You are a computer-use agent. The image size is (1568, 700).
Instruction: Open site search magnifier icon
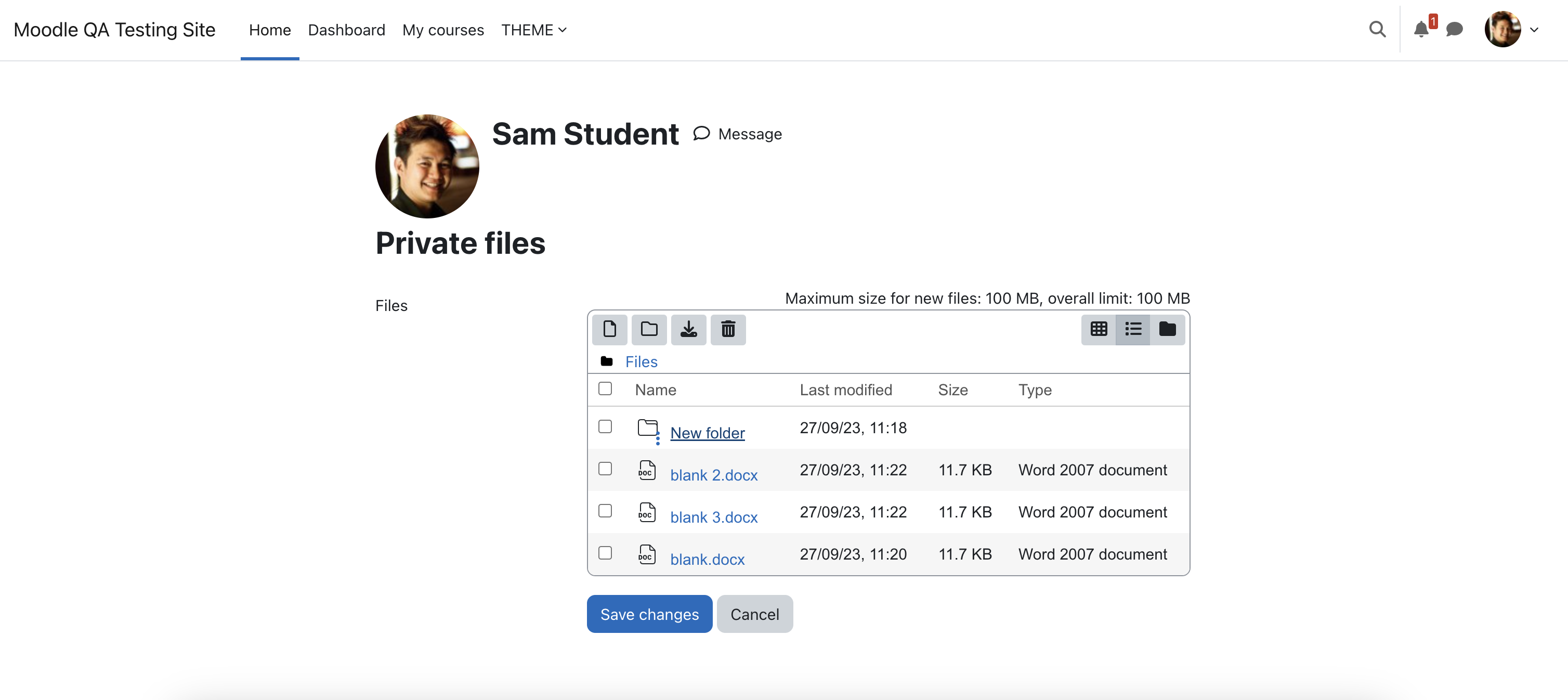(1378, 29)
